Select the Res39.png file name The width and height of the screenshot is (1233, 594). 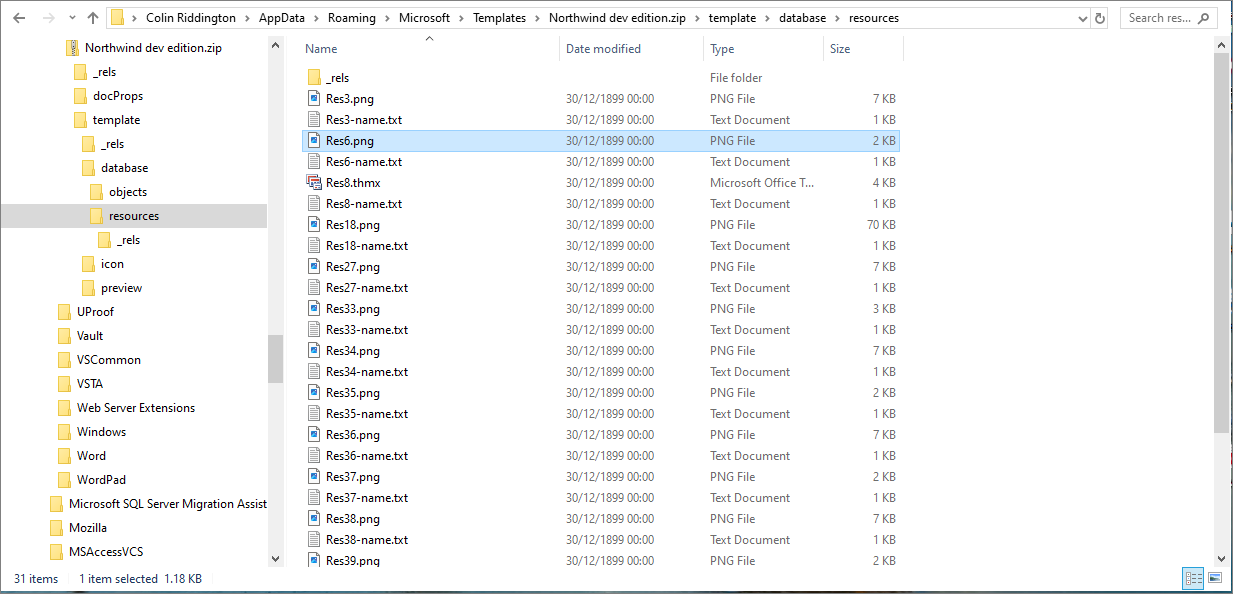[353, 561]
